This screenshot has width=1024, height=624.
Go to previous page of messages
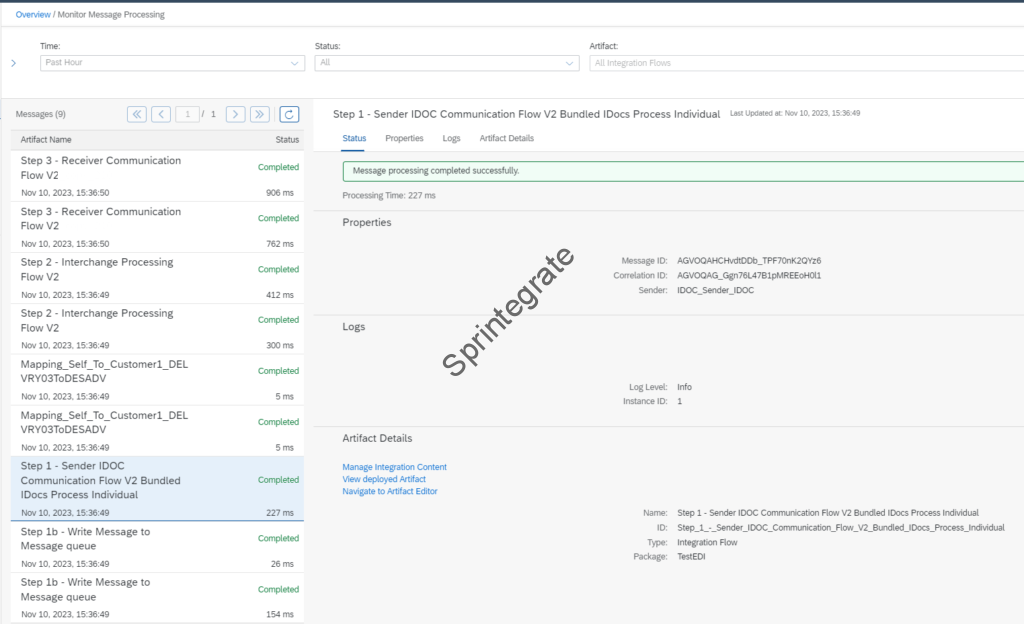(161, 114)
